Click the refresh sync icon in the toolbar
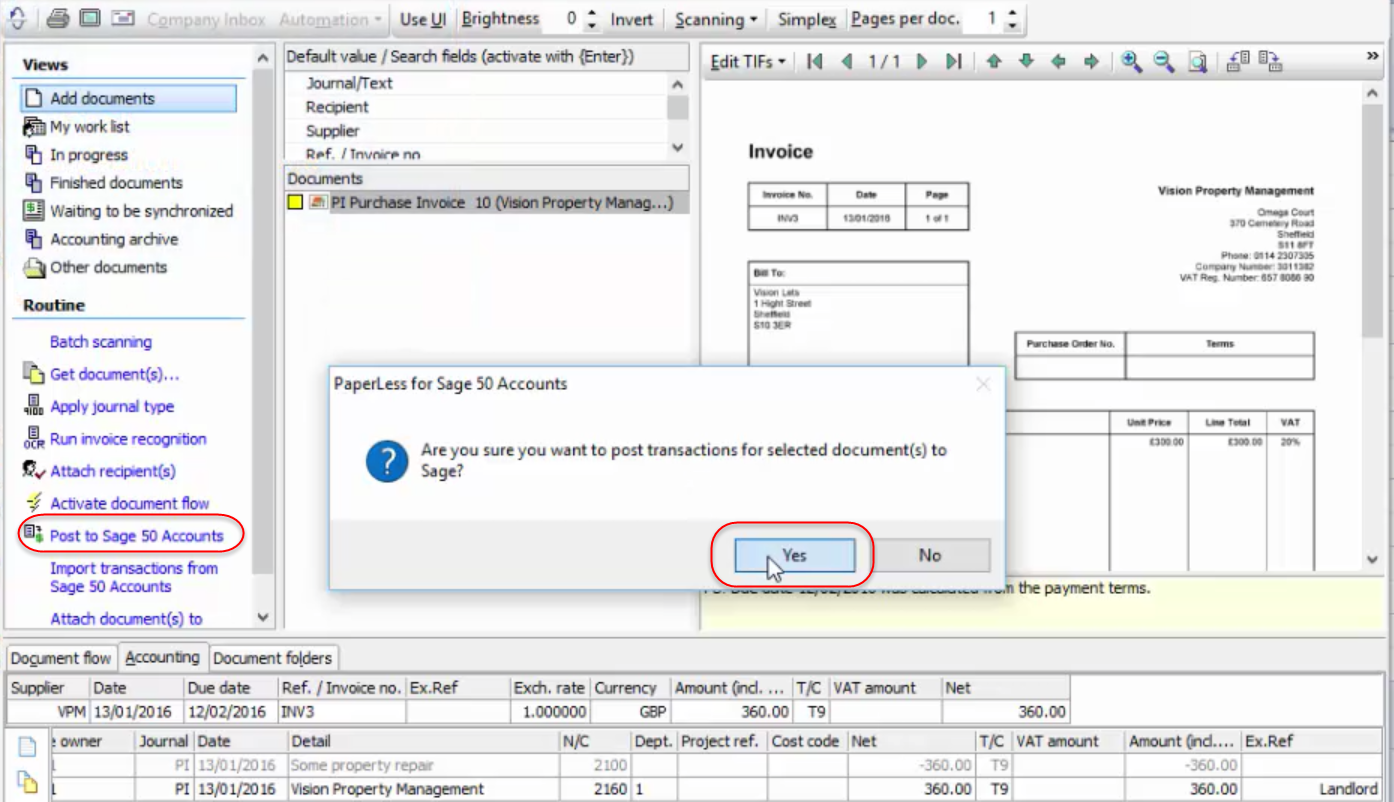This screenshot has height=802, width=1394. point(17,18)
